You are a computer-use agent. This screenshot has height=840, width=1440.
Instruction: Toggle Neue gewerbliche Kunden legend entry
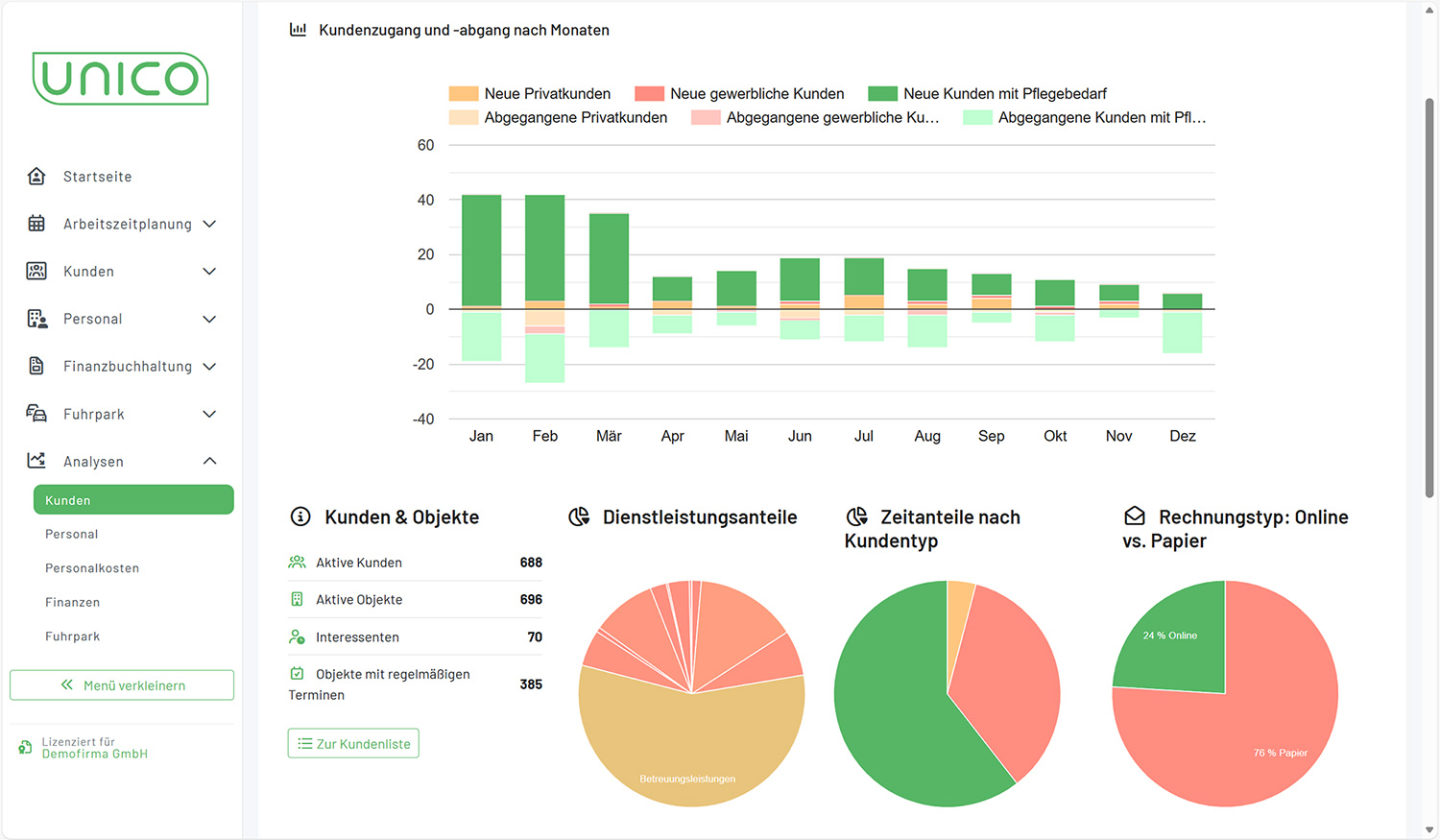[740, 94]
